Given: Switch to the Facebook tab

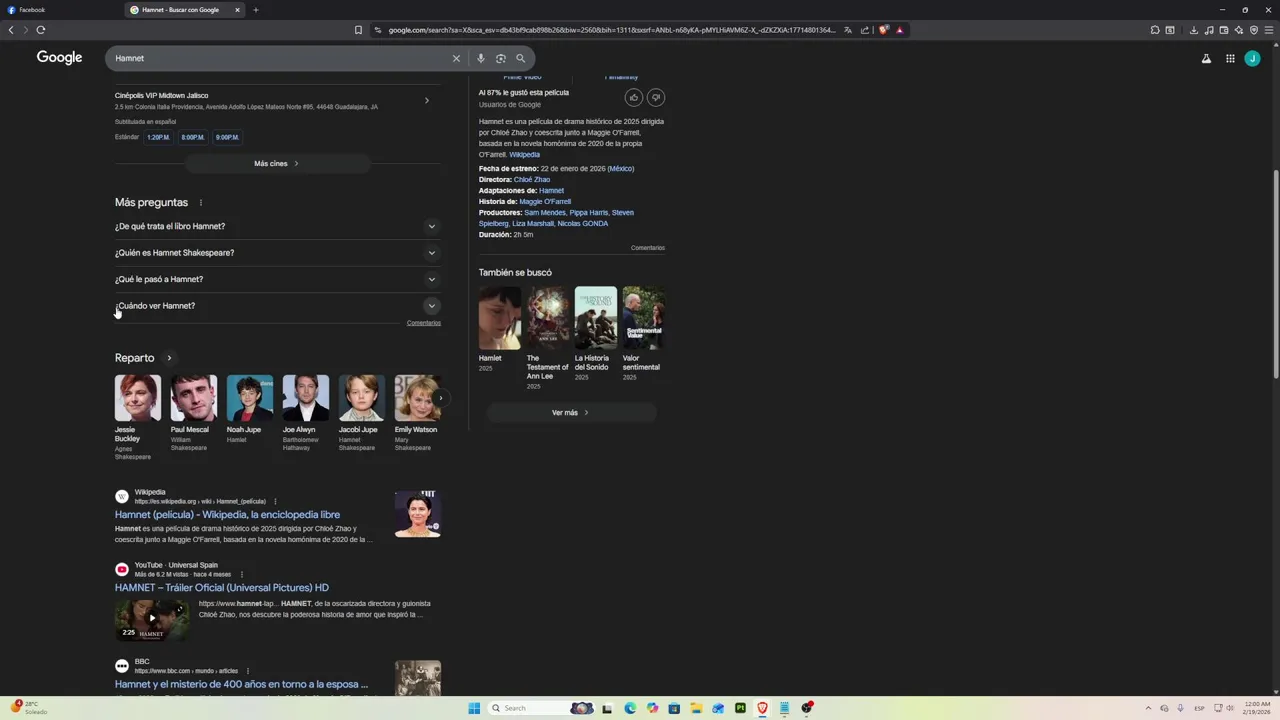Looking at the screenshot, I should [x=60, y=10].
